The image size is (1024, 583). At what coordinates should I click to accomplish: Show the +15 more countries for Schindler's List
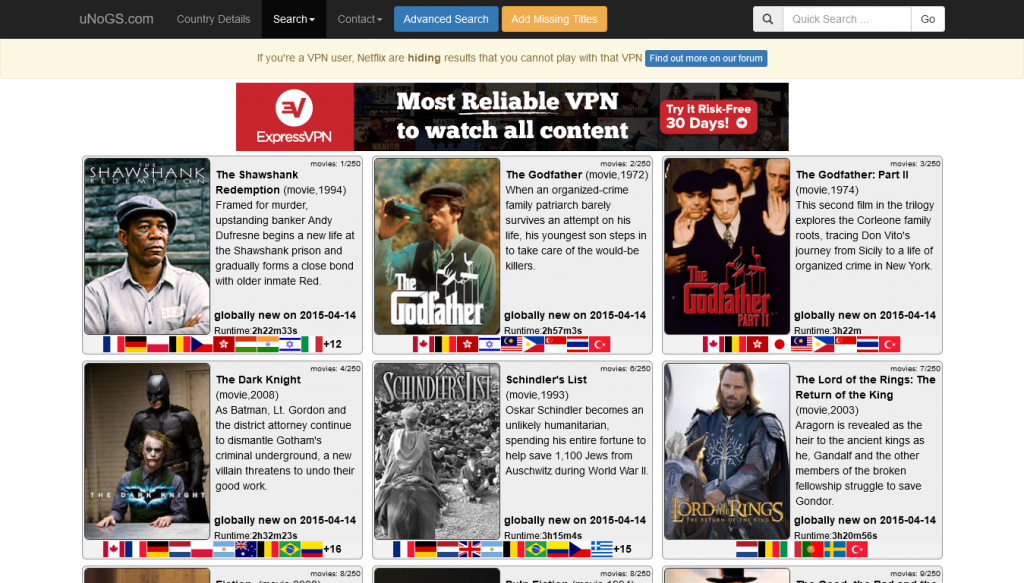pyautogui.click(x=623, y=549)
